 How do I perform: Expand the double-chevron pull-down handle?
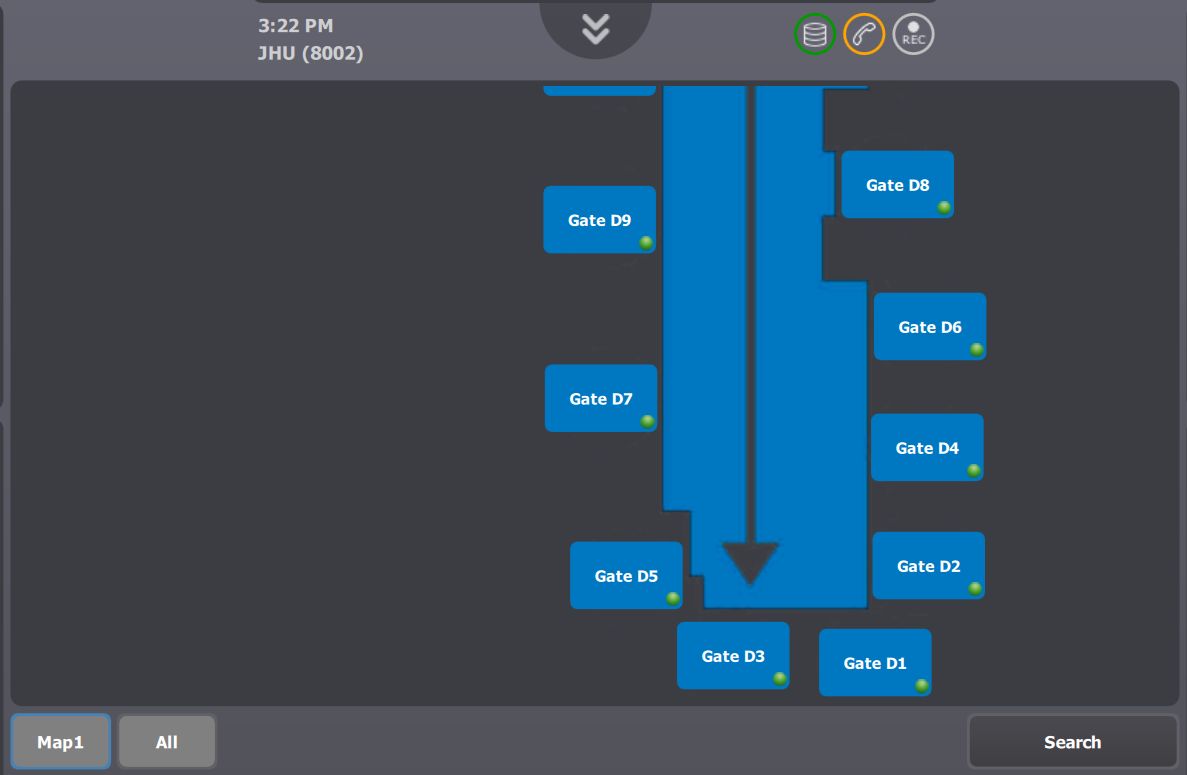click(596, 29)
